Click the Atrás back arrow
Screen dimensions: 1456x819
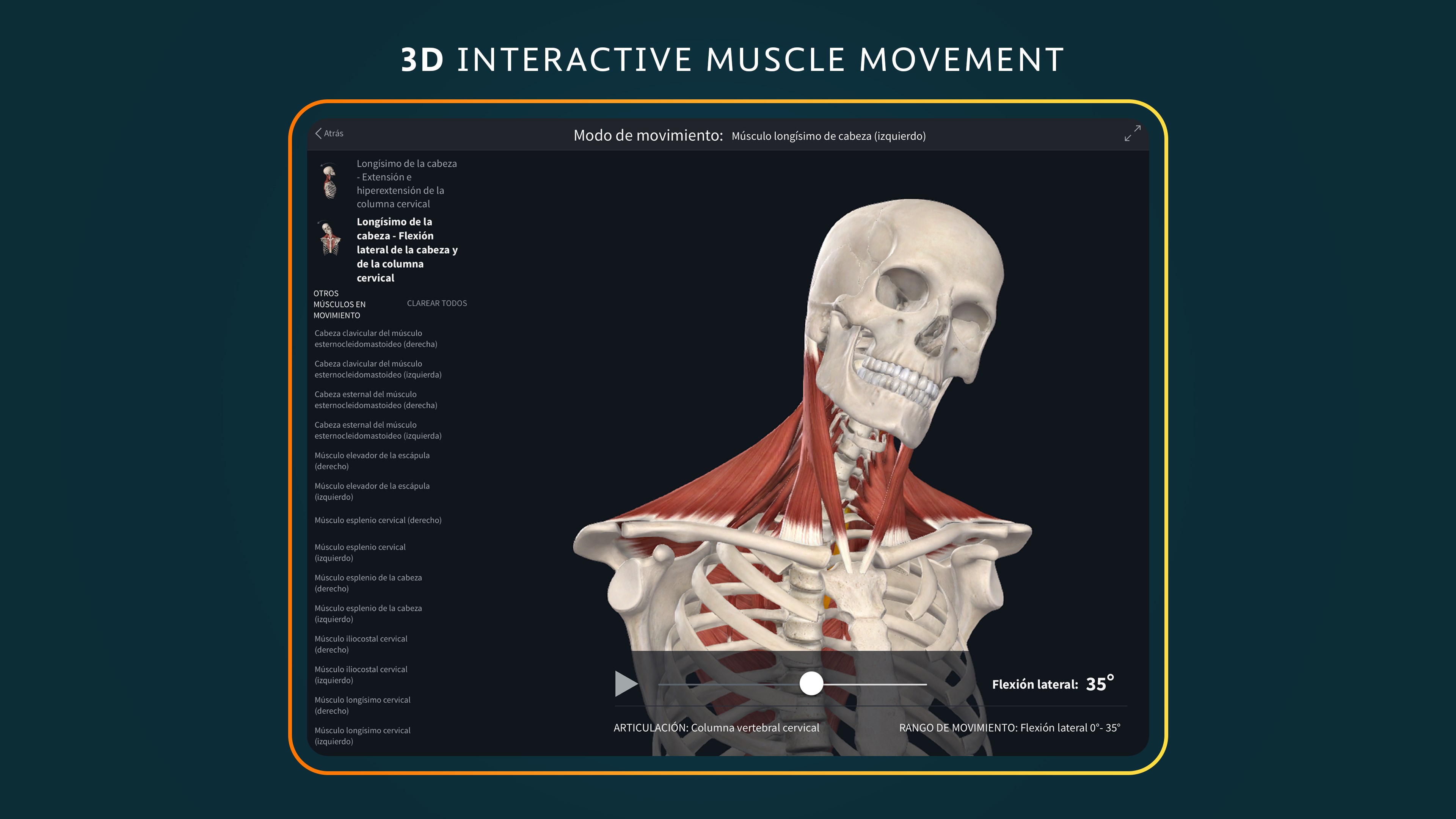point(319,133)
